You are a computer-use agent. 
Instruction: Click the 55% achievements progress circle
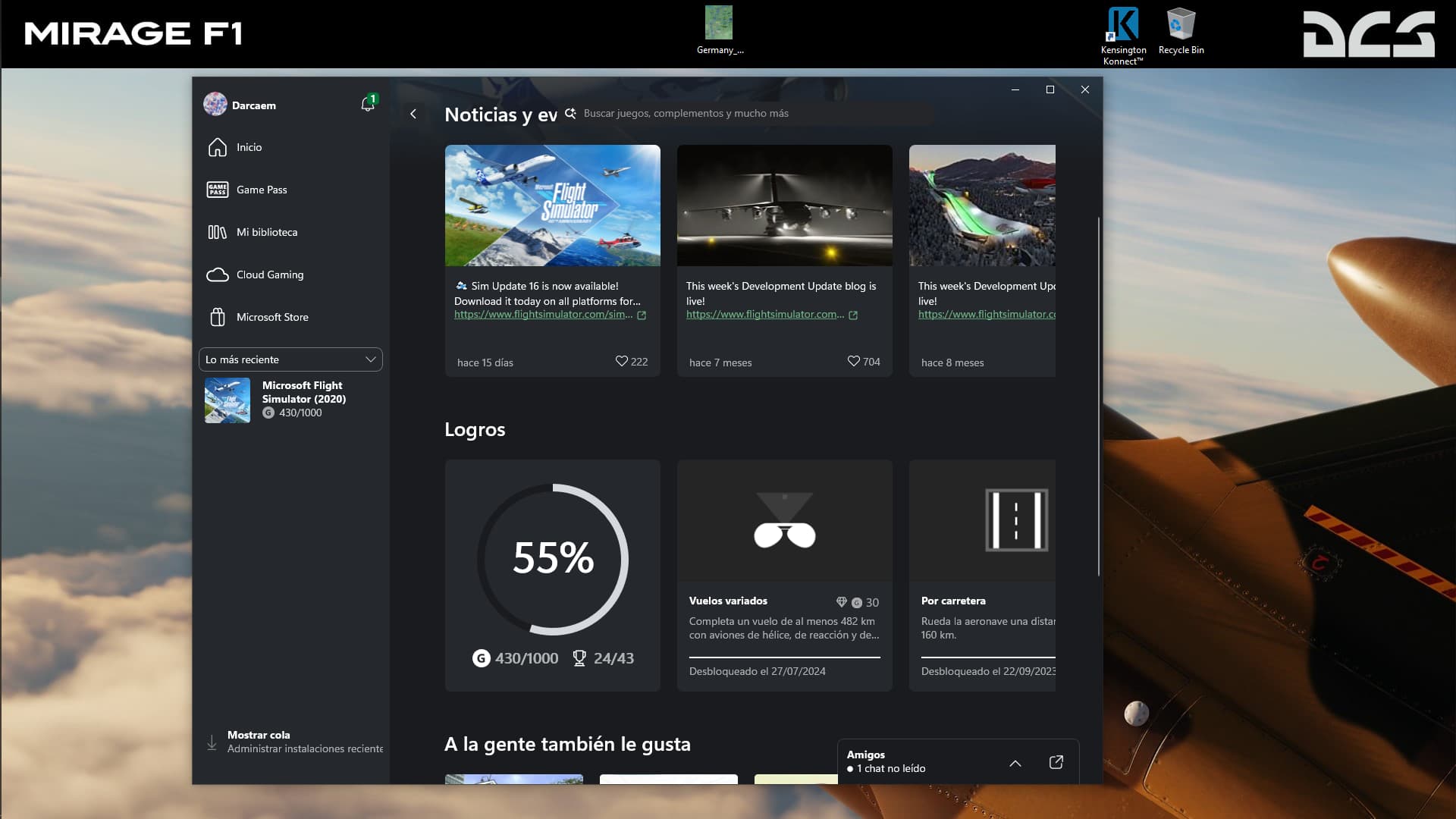(553, 559)
